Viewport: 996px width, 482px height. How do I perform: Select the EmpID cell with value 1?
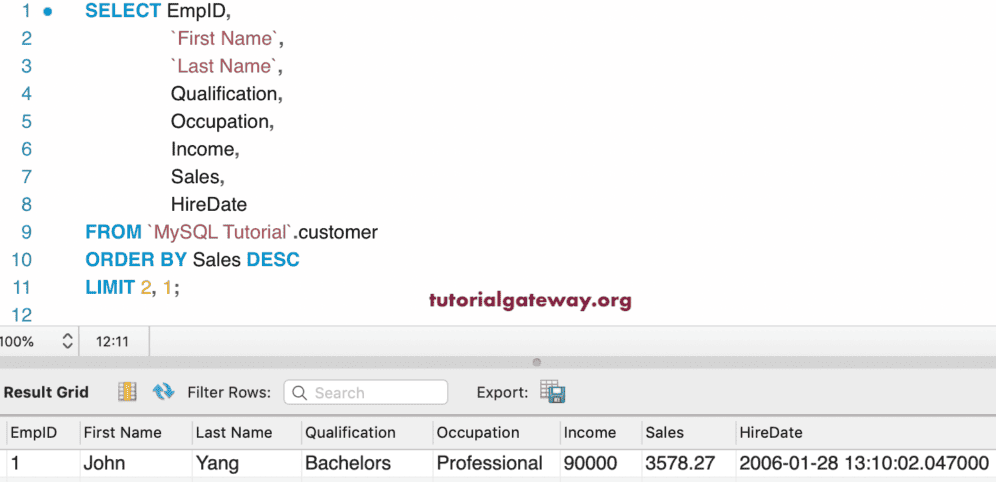(x=43, y=463)
